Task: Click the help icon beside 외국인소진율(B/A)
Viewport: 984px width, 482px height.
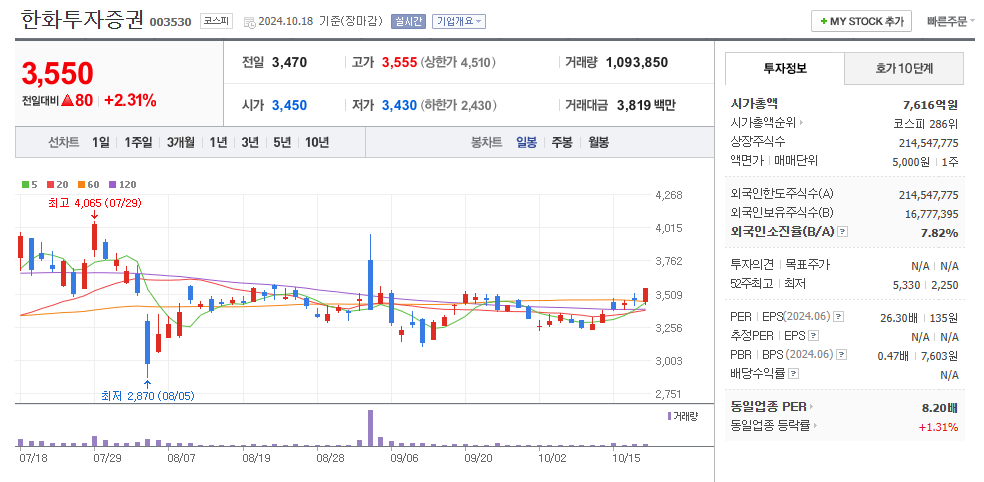Action: point(843,232)
